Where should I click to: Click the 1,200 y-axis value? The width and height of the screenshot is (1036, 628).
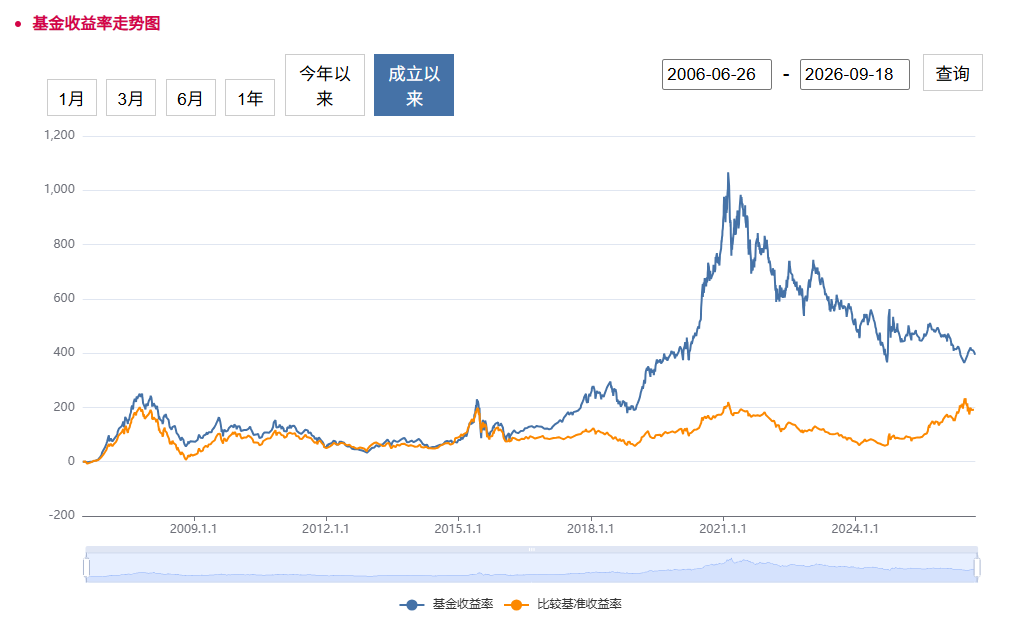59,135
